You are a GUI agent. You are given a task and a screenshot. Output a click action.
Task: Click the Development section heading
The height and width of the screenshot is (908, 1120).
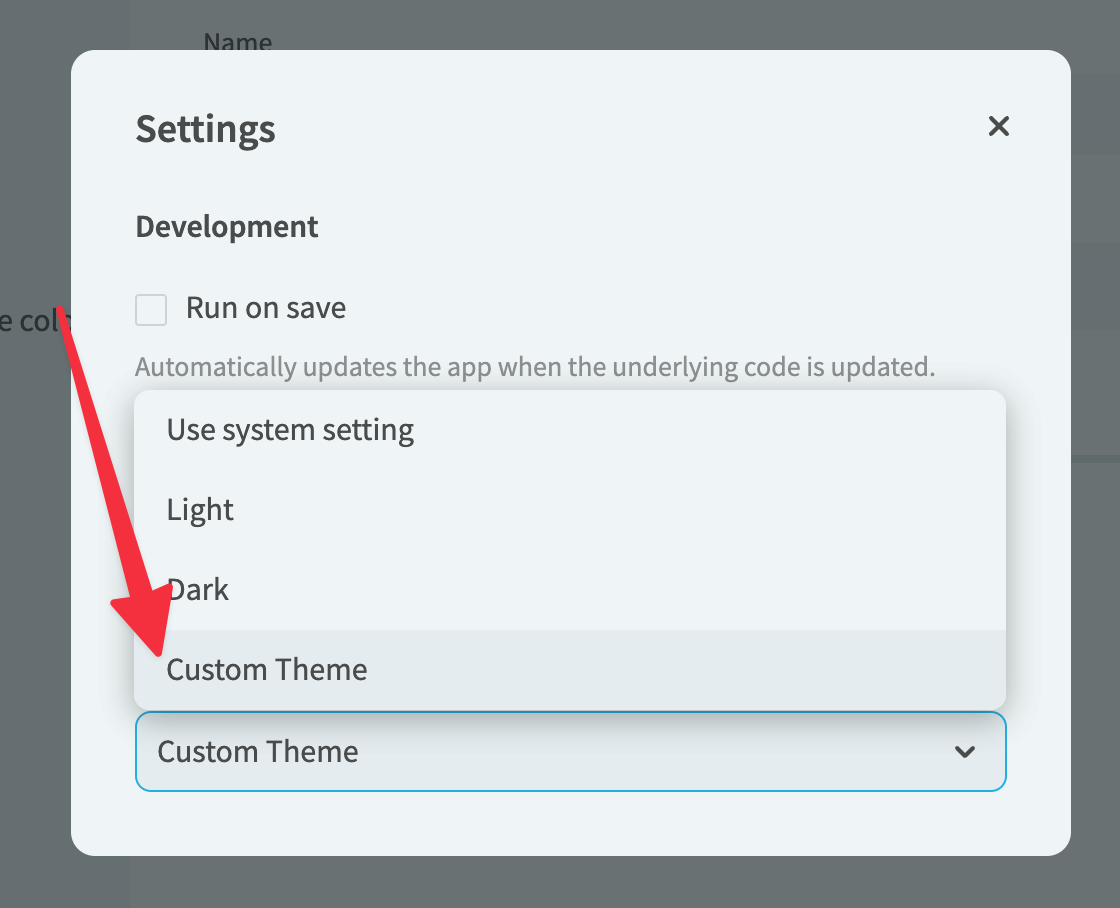[x=226, y=227]
